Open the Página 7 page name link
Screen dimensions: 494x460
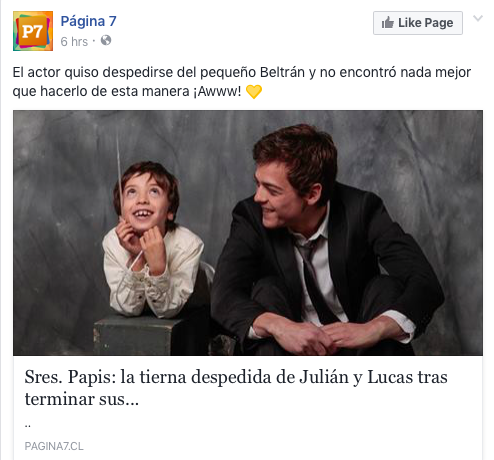[88, 21]
